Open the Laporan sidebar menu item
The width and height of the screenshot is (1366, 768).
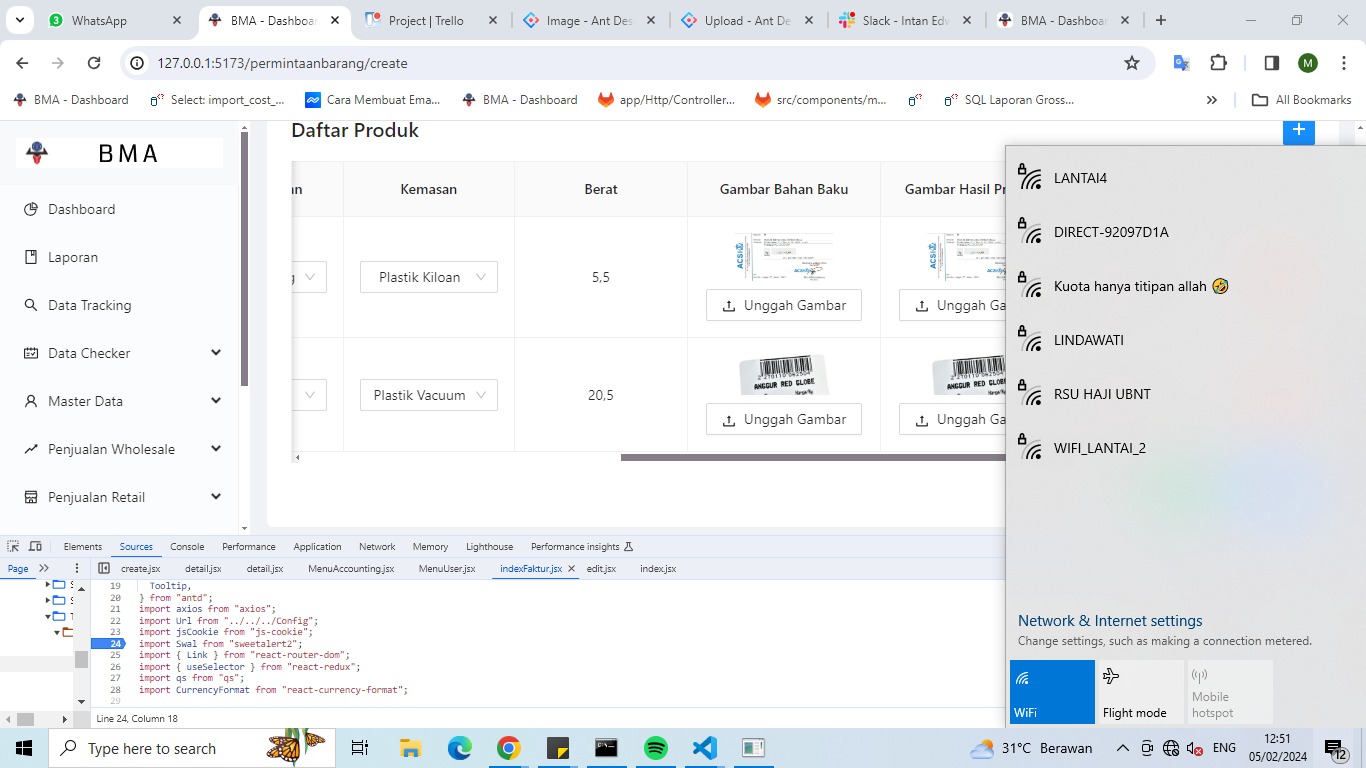[73, 257]
